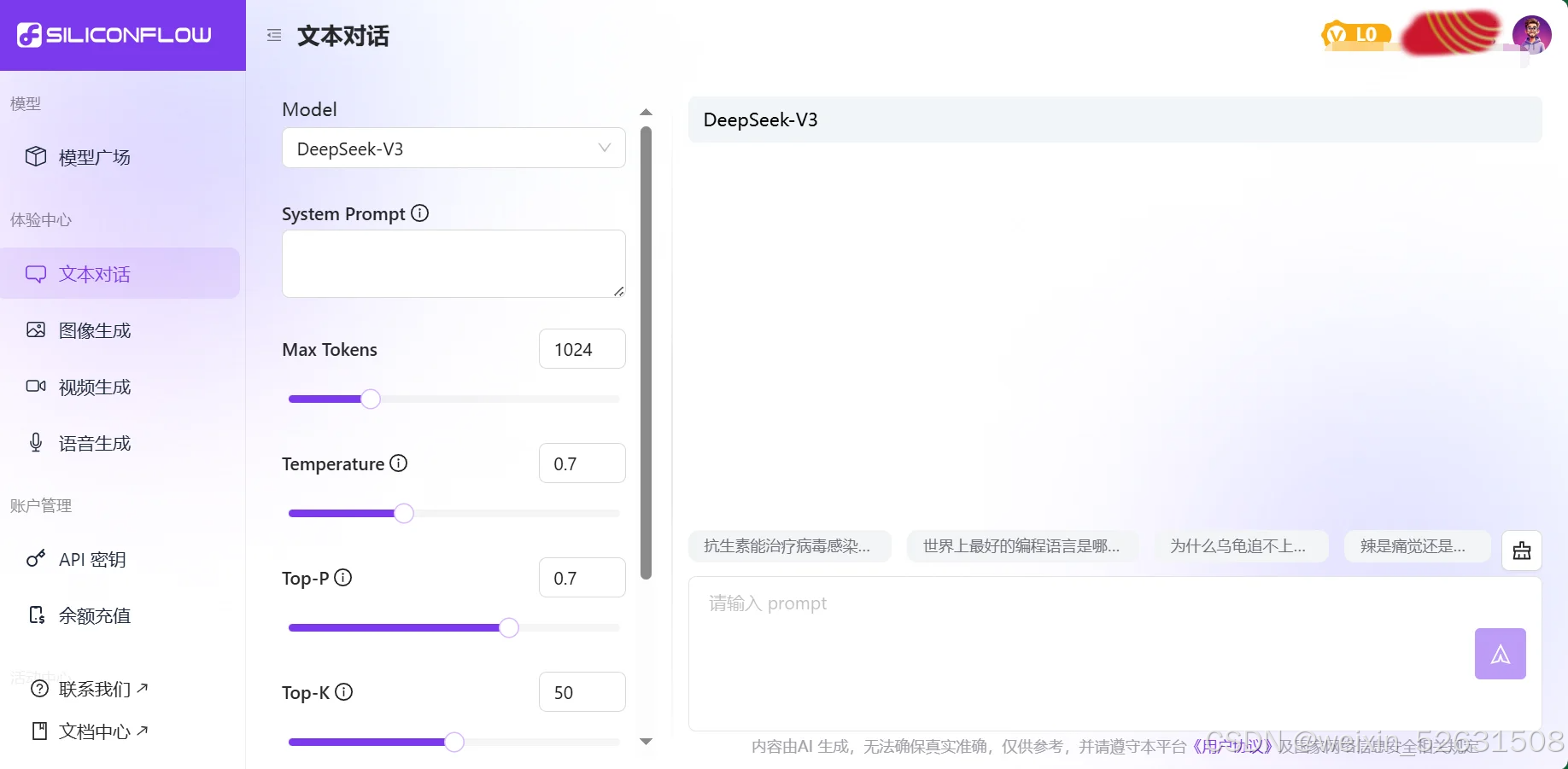Click the 文本对话 chat bubble icon
Viewport: 1568px width, 769px height.
point(36,274)
